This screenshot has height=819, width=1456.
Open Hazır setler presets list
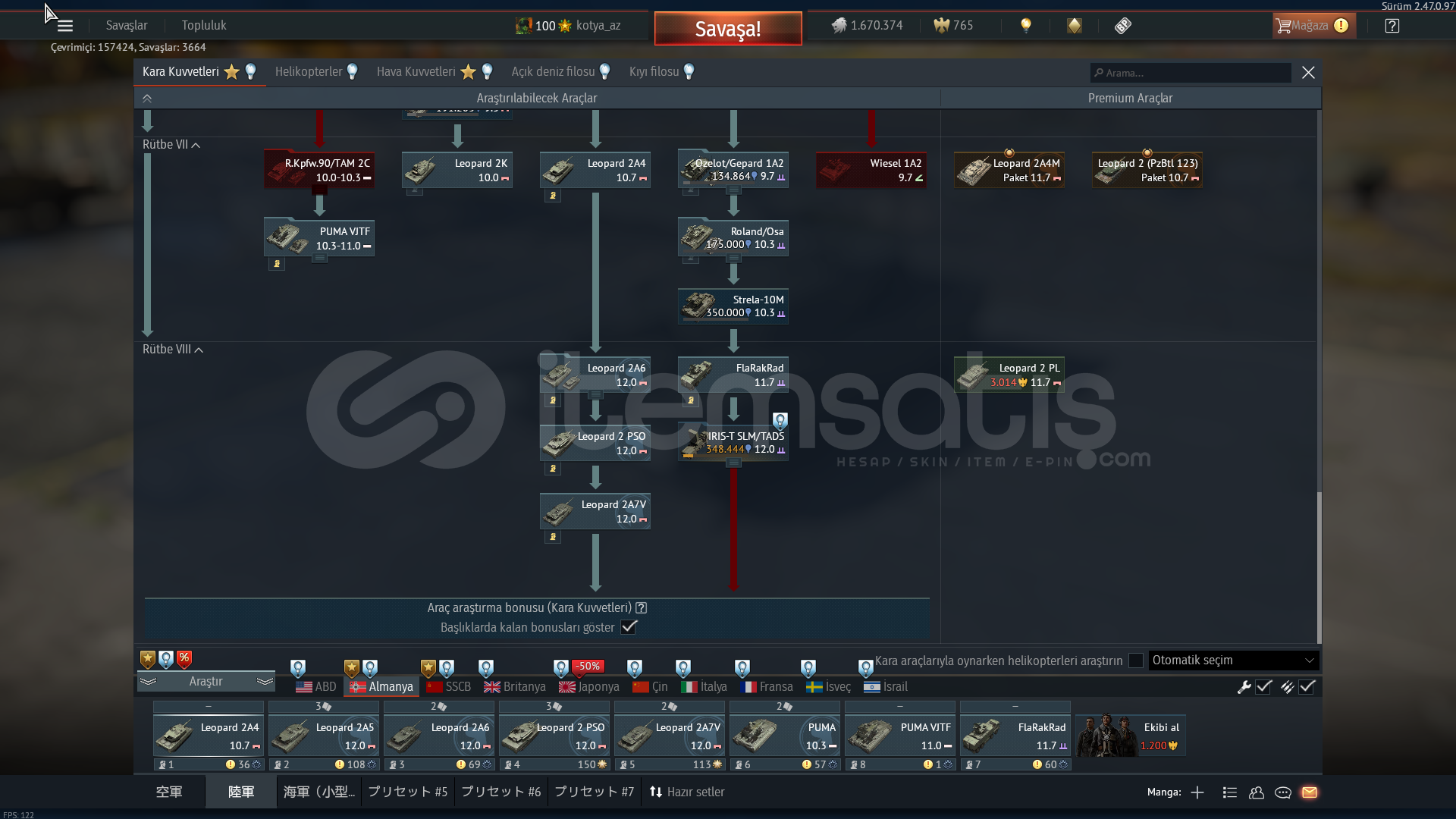pyautogui.click(x=687, y=792)
